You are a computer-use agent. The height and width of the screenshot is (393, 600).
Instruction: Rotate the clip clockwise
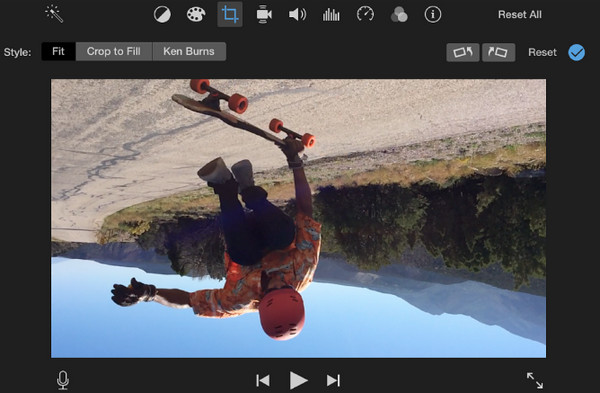[x=499, y=52]
